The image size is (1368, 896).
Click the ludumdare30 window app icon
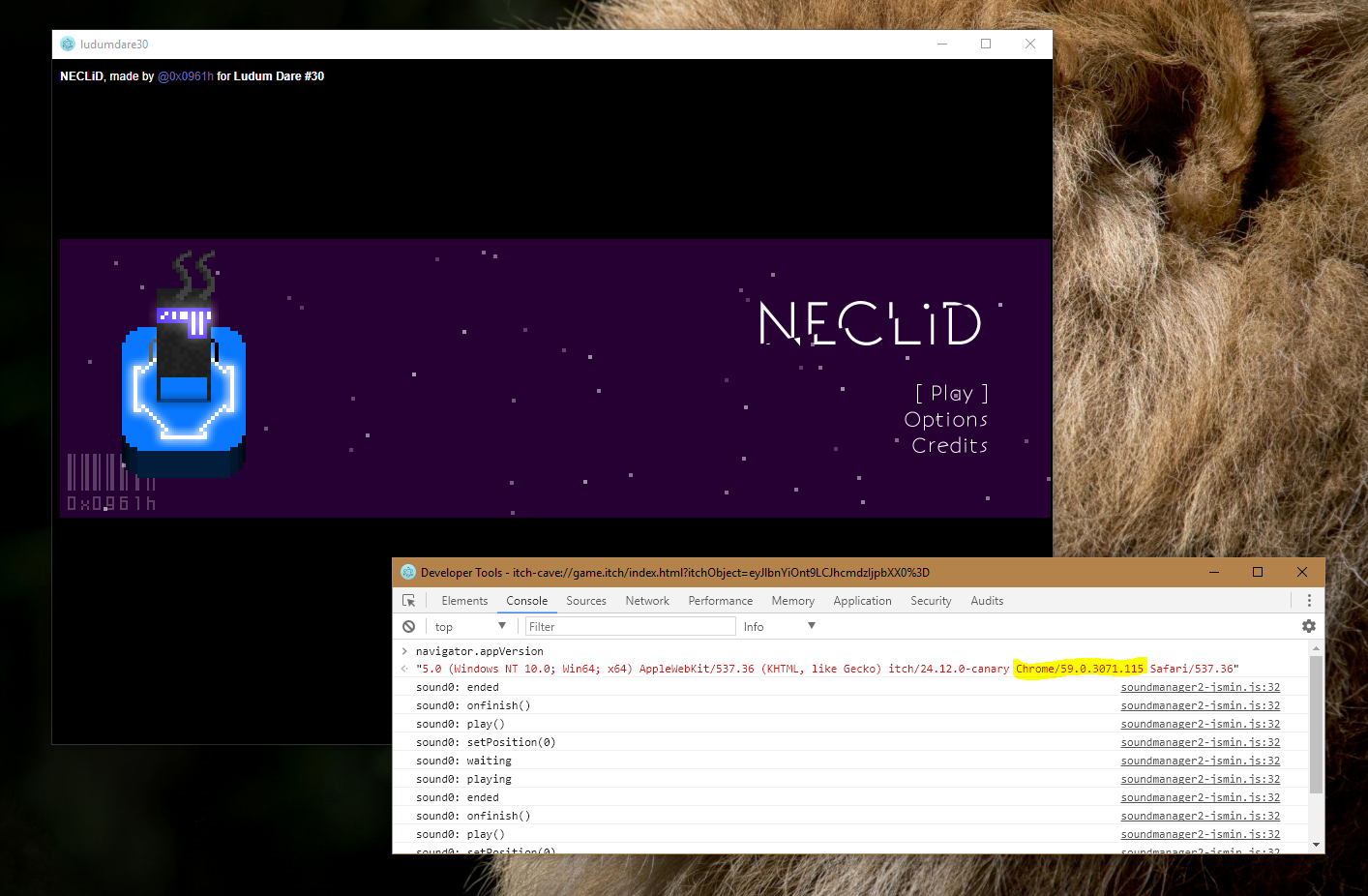(x=68, y=45)
